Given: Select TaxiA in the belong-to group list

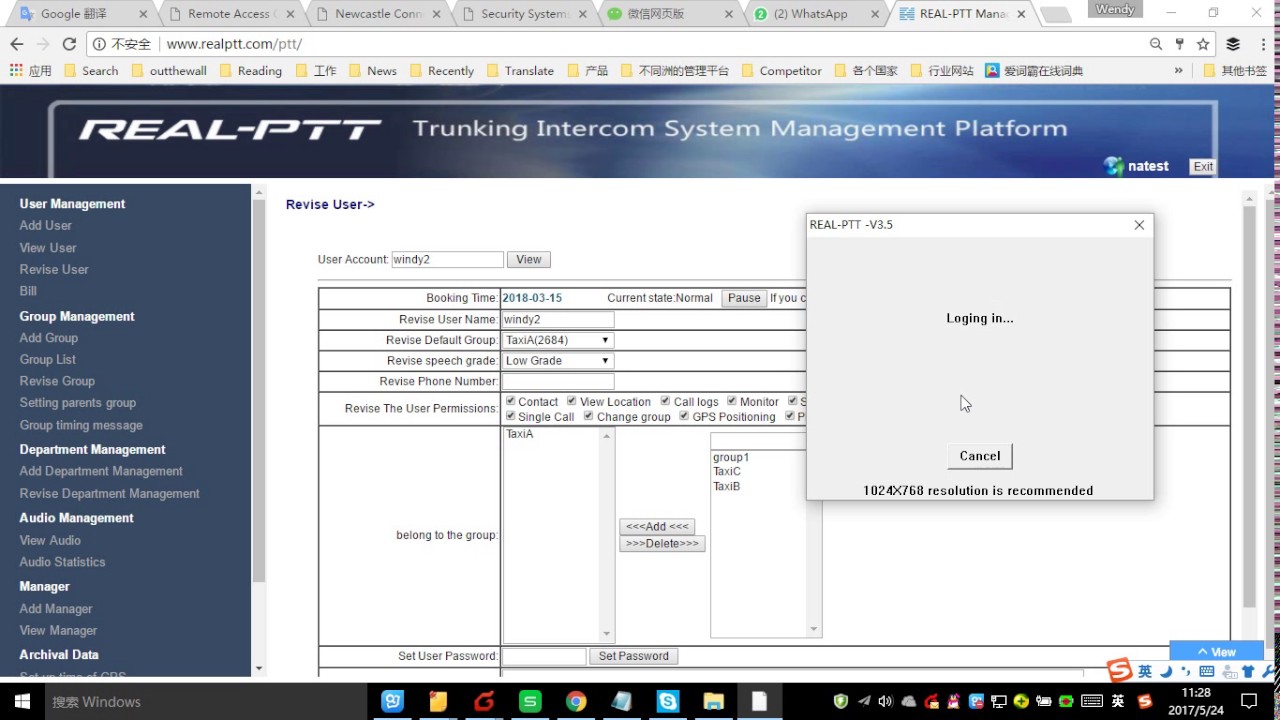Looking at the screenshot, I should [x=520, y=434].
